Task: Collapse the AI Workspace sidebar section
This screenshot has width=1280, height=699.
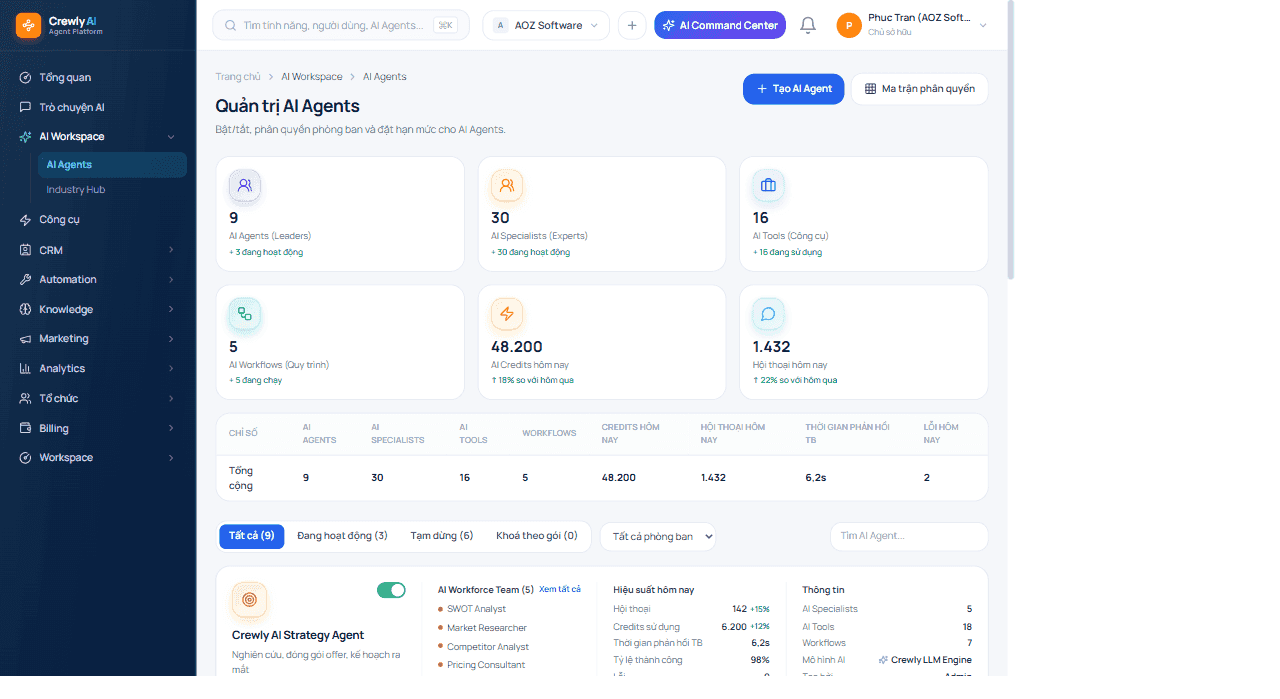Action: click(171, 137)
